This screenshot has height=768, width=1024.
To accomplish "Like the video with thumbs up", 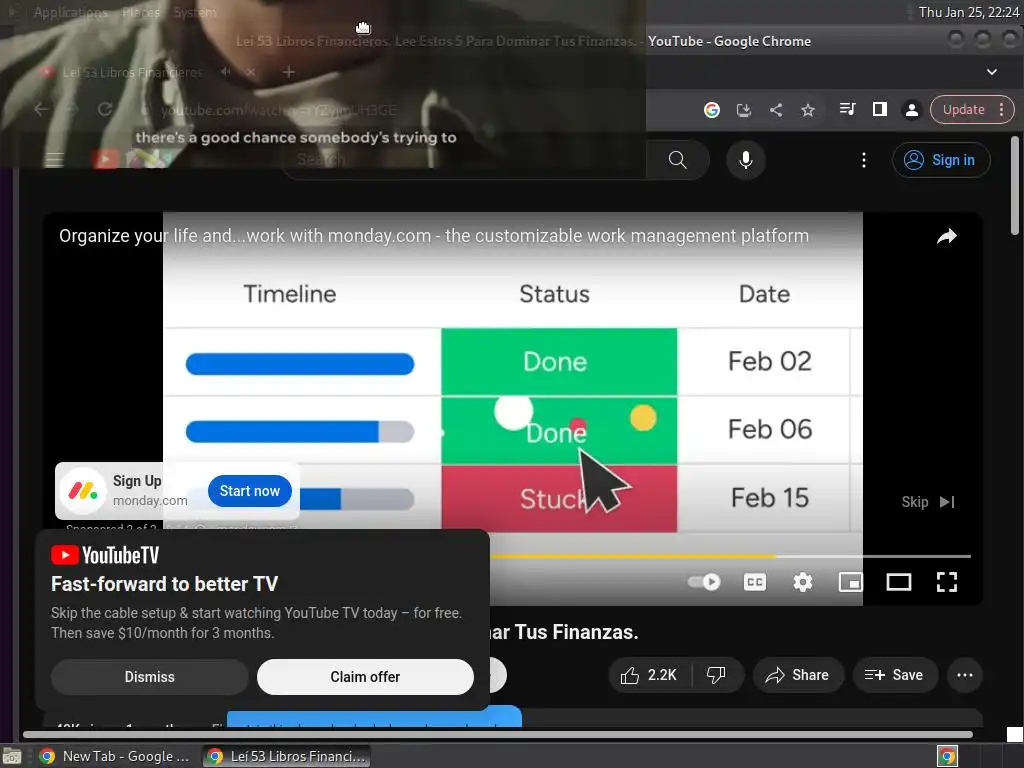I will coord(650,675).
